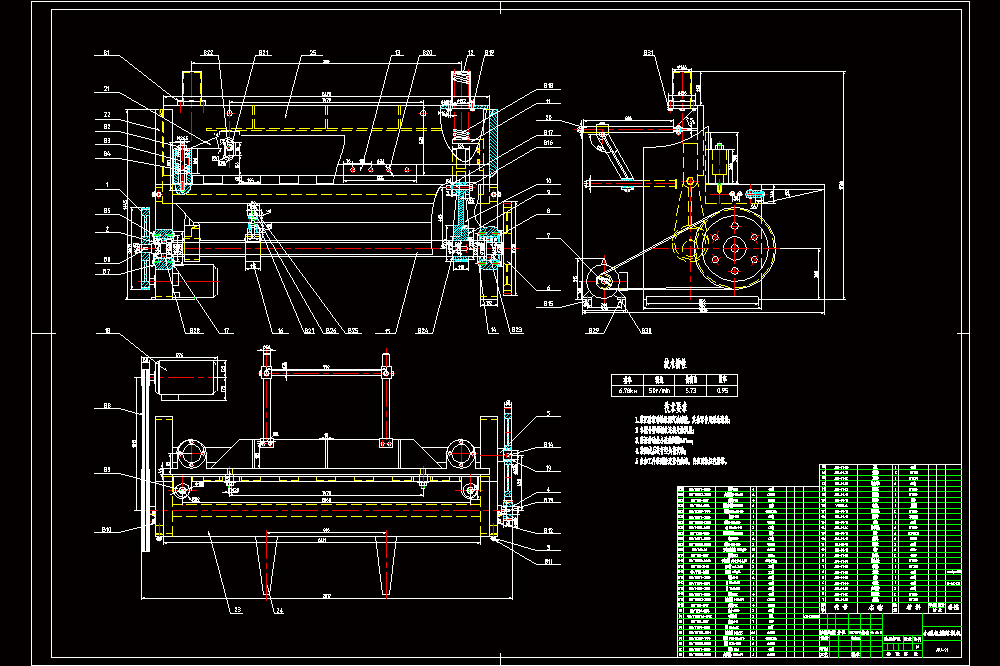1000x666 pixels.
Task: Click the 5.73 table cell
Action: point(691,390)
